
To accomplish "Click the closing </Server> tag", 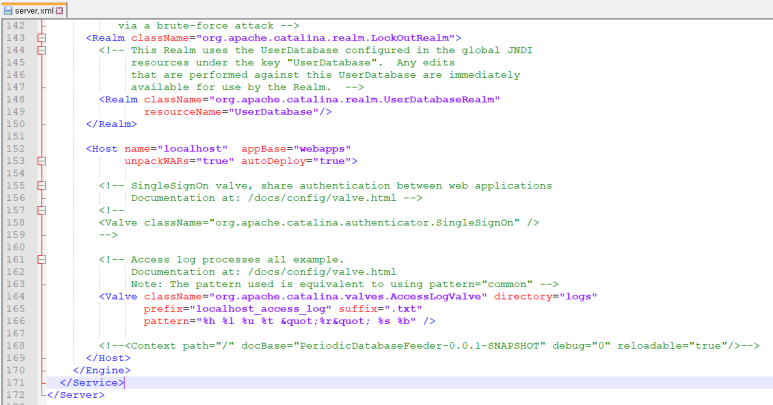I will [x=76, y=395].
